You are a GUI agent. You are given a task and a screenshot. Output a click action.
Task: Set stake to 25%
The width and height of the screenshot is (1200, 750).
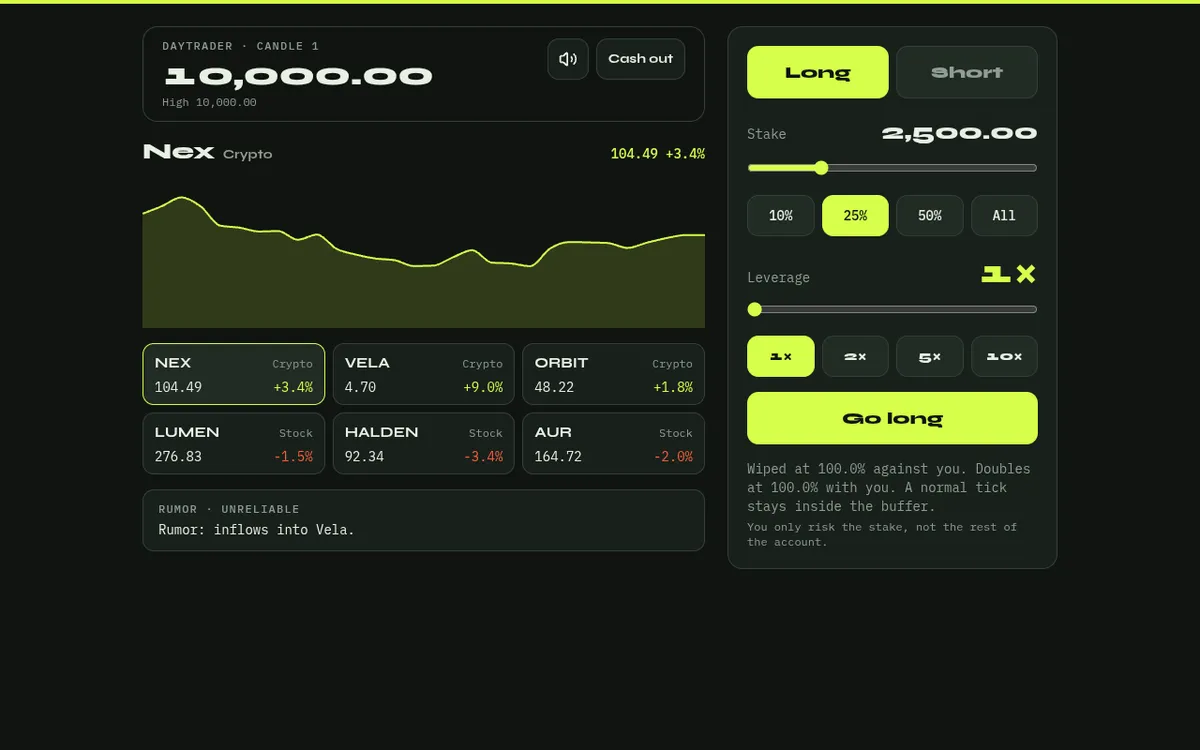coord(855,215)
